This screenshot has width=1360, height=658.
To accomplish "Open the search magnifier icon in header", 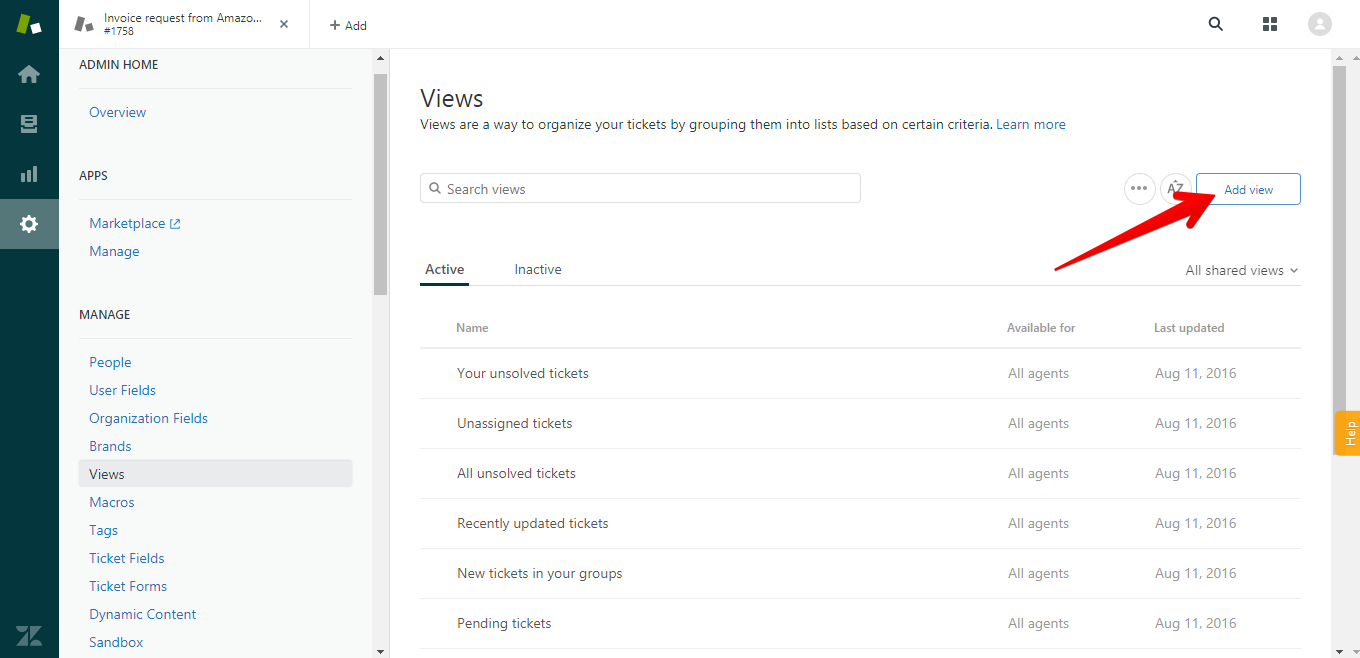I will (1216, 24).
